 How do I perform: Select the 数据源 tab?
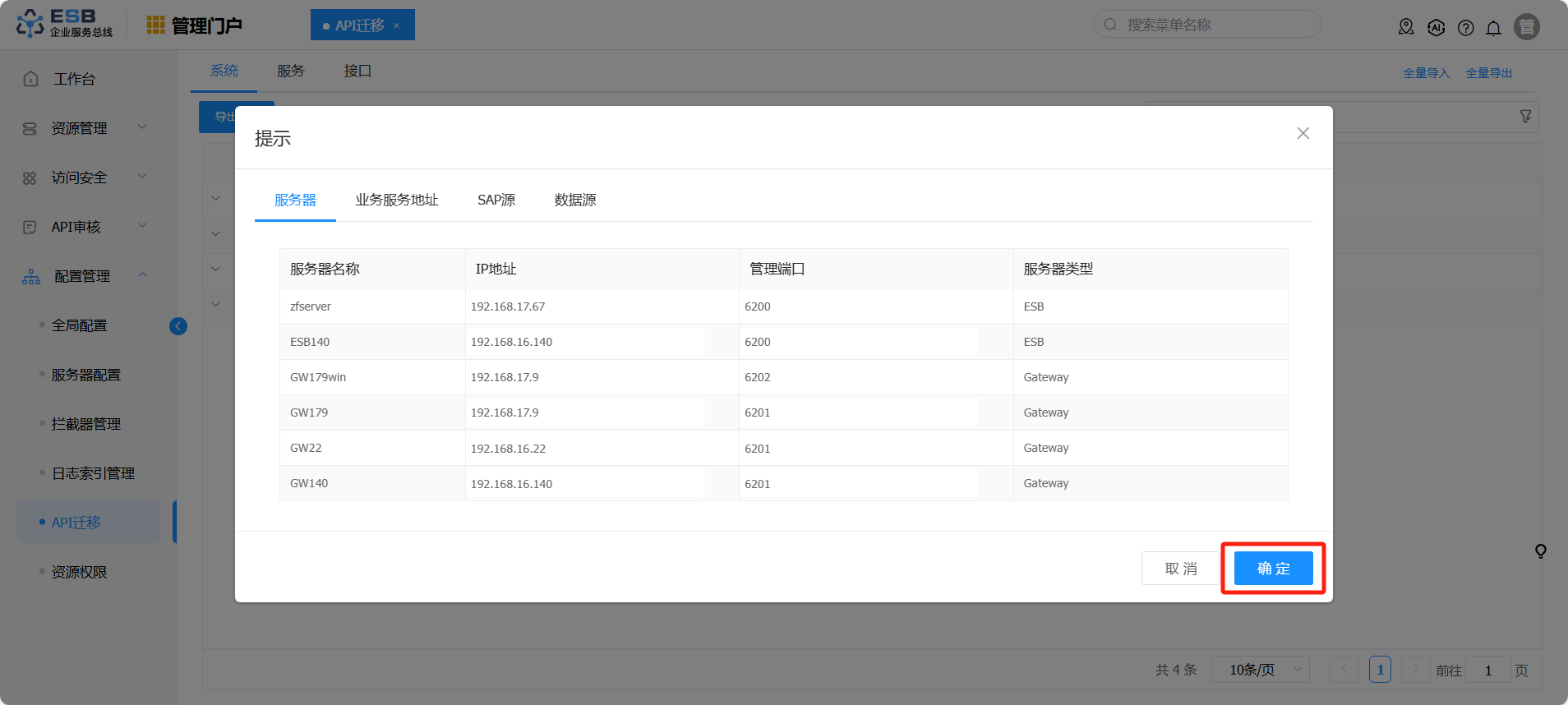point(575,200)
